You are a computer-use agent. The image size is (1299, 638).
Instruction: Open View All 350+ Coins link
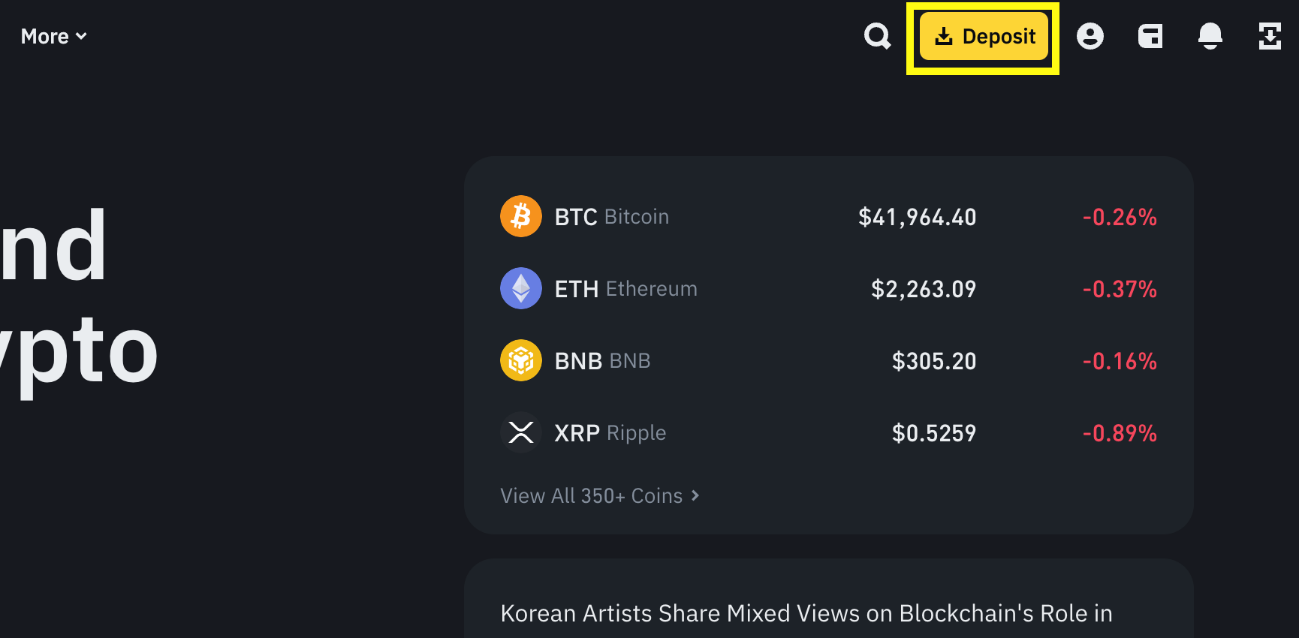tap(591, 496)
